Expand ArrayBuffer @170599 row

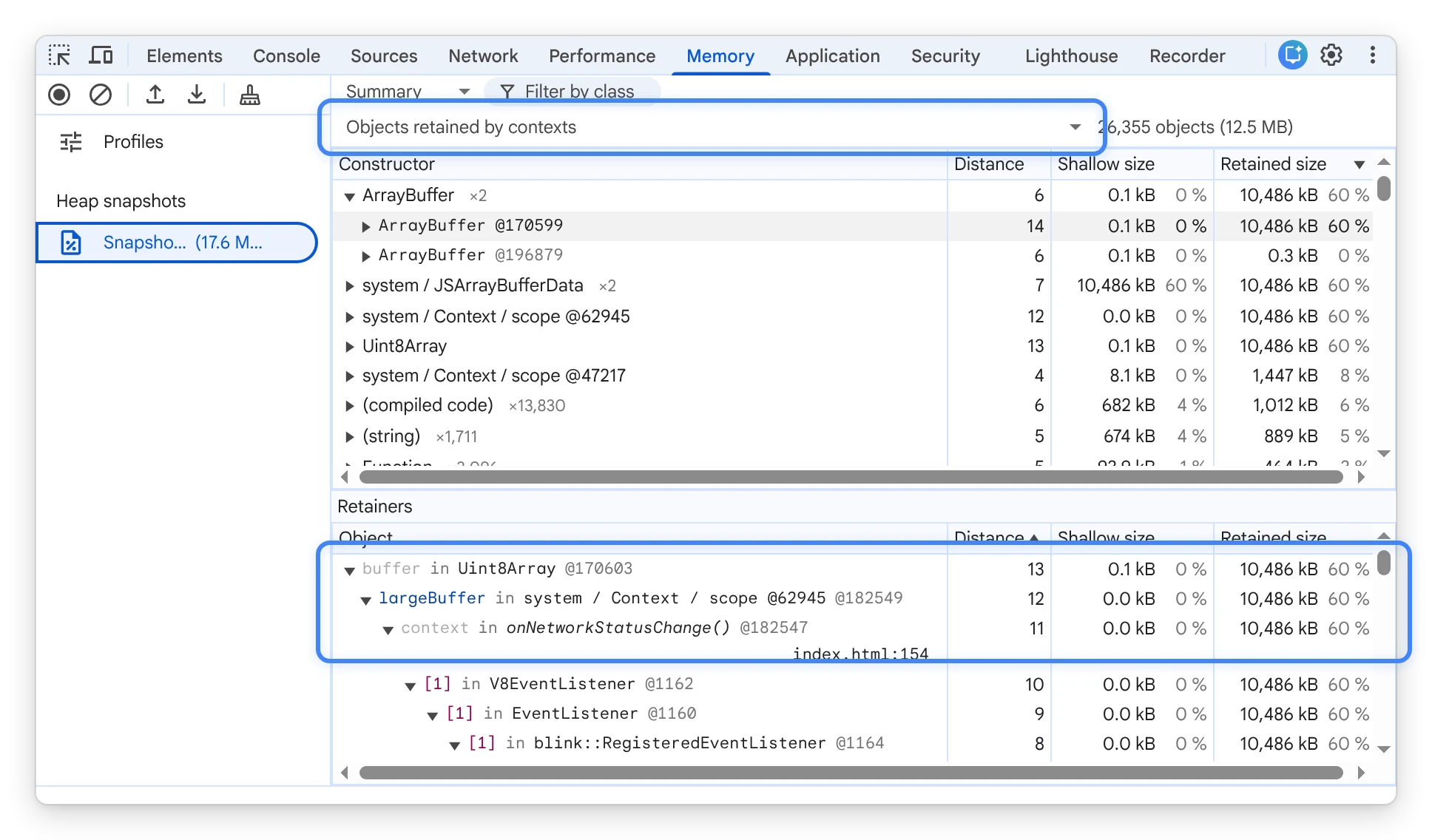click(365, 226)
